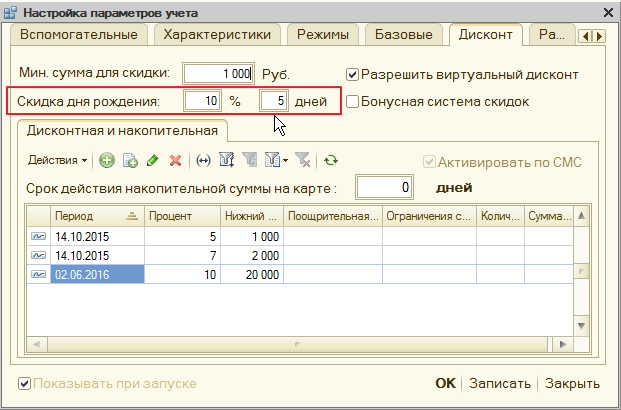Viewport: 621px width, 410px height.
Task: Click the Поощрительная... column header
Action: click(x=333, y=216)
